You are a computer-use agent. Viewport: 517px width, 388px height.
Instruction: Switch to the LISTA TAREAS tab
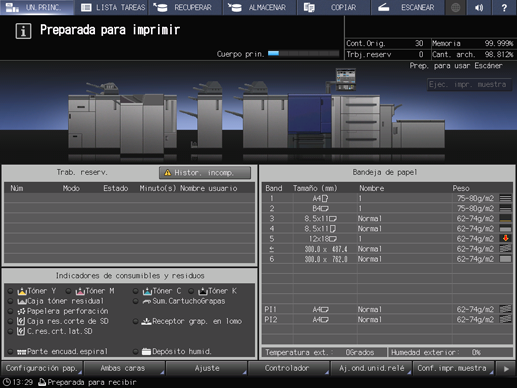pos(112,7)
